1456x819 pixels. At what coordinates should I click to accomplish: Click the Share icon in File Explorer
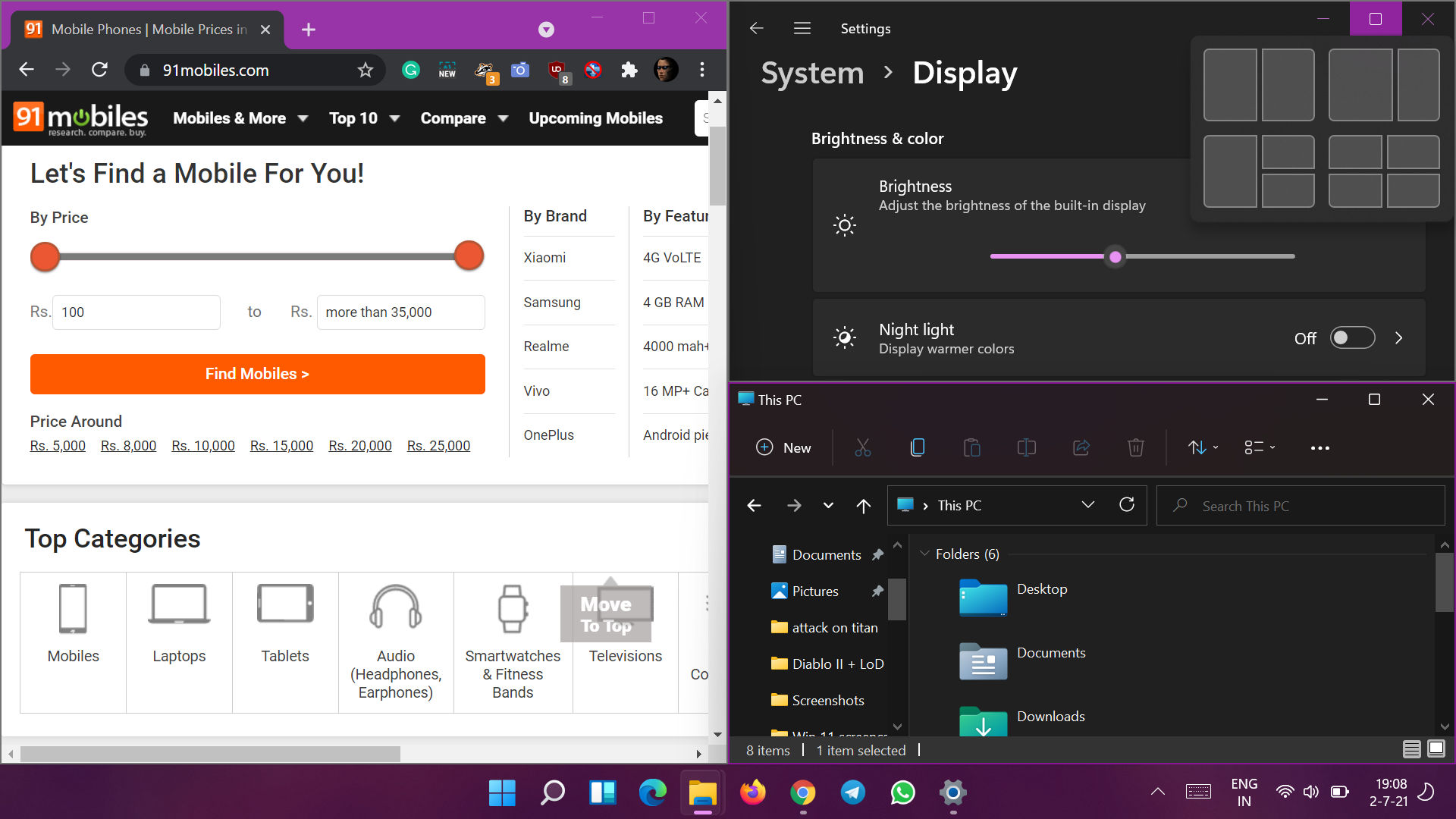tap(1081, 447)
